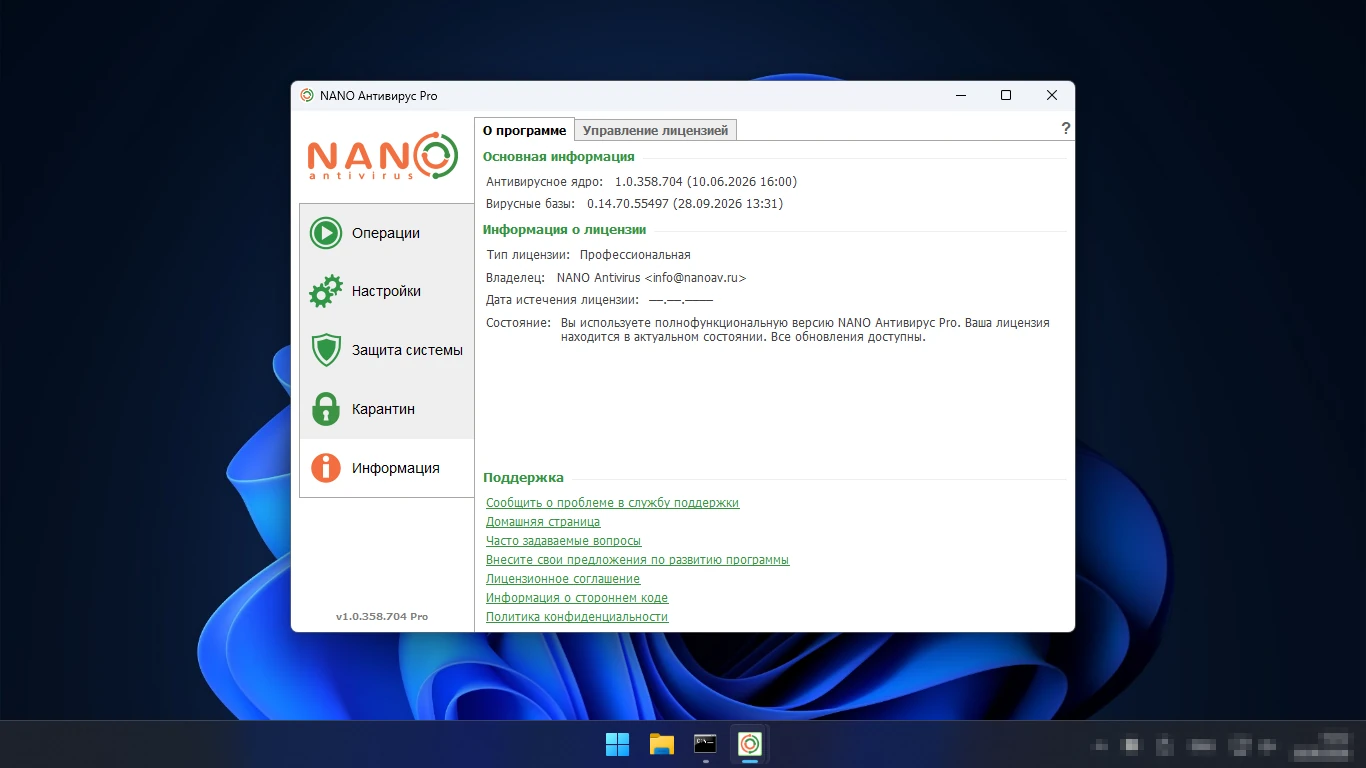This screenshot has width=1366, height=768.
Task: Click the NANO Antivirus logo
Action: (x=383, y=156)
